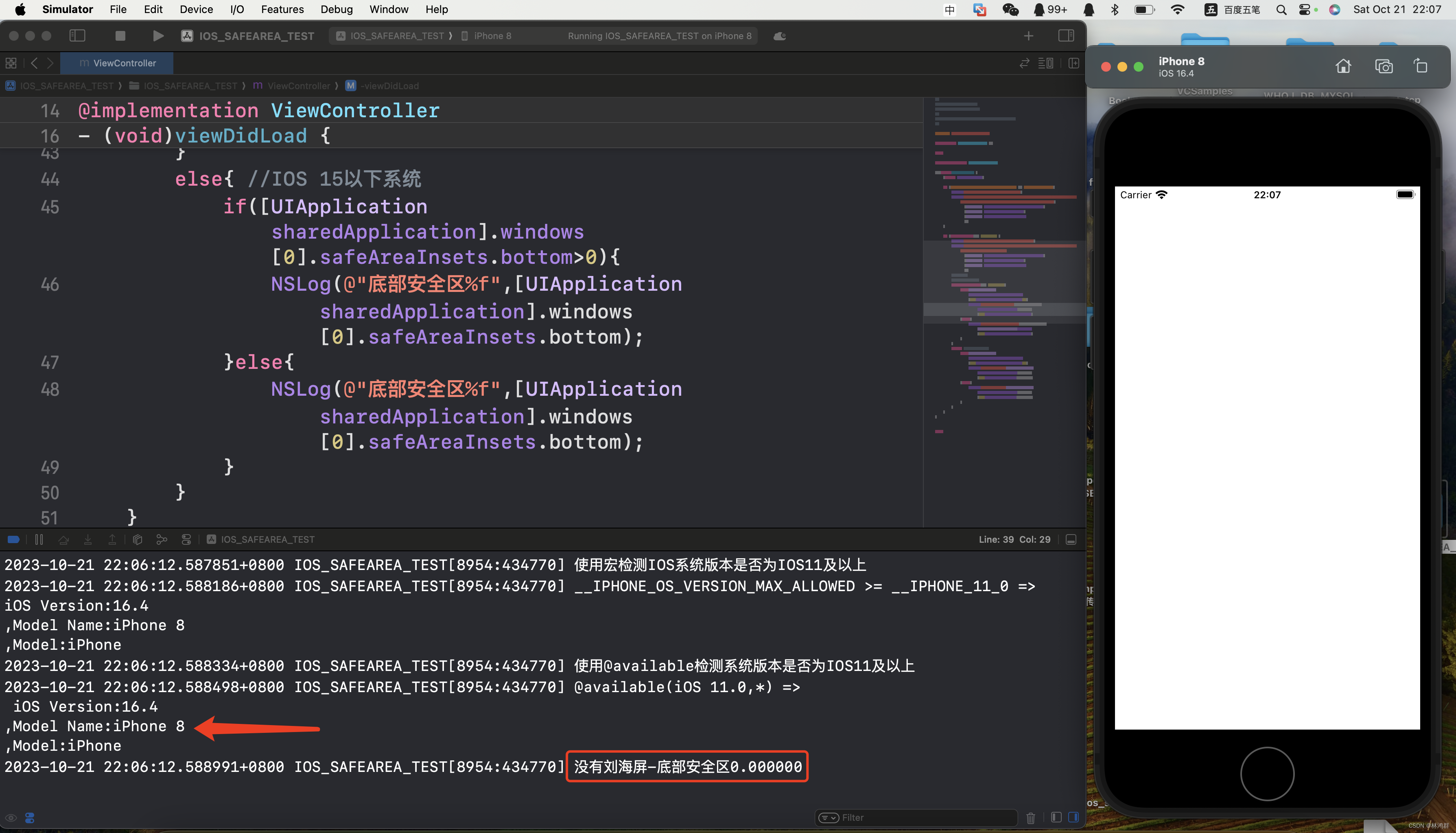Open Debug Memory Graph

(162, 539)
